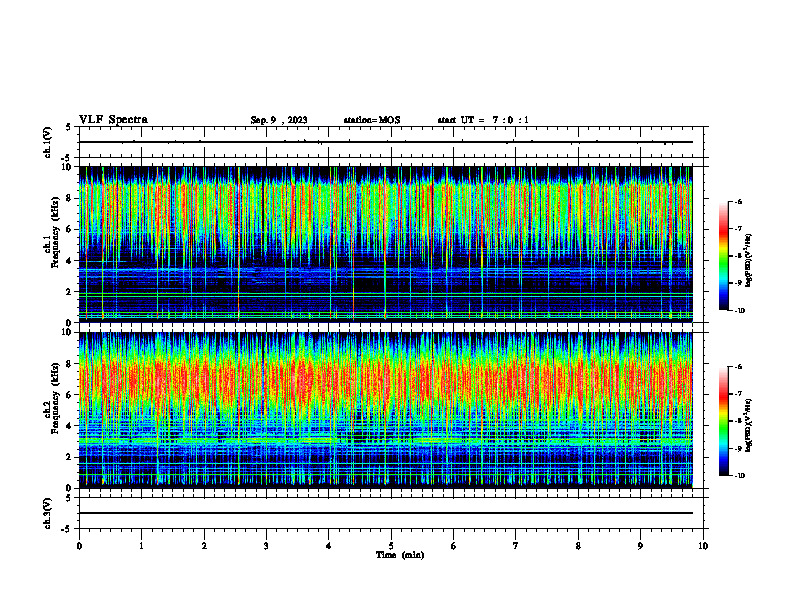This screenshot has width=792, height=612.
Task: Click the ch.1 voltage waveform trace
Action: 386,142
